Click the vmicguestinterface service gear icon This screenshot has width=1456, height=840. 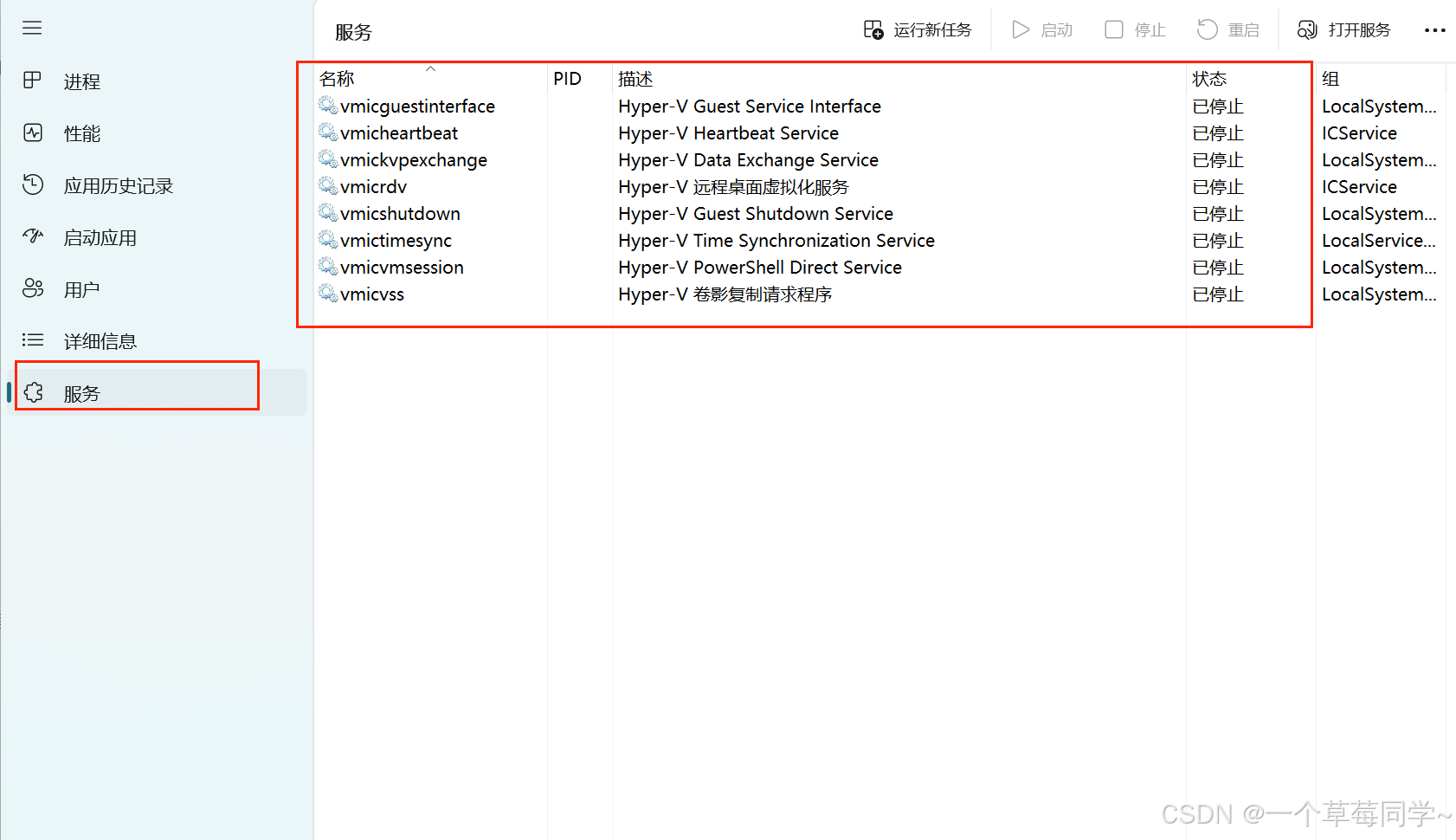tap(328, 106)
